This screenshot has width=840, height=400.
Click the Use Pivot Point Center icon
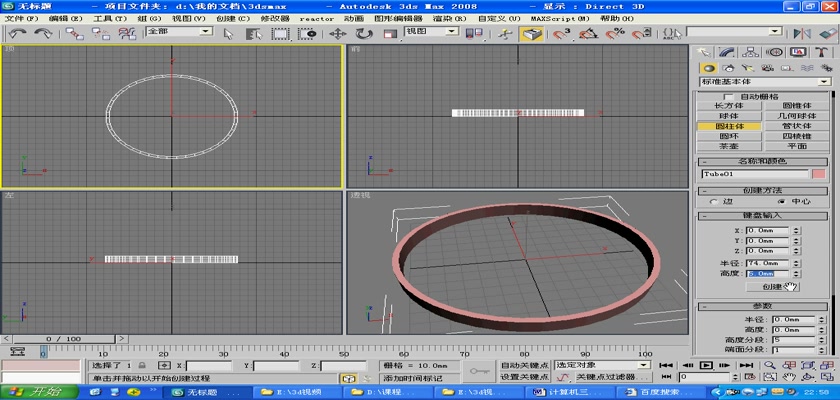(x=474, y=34)
